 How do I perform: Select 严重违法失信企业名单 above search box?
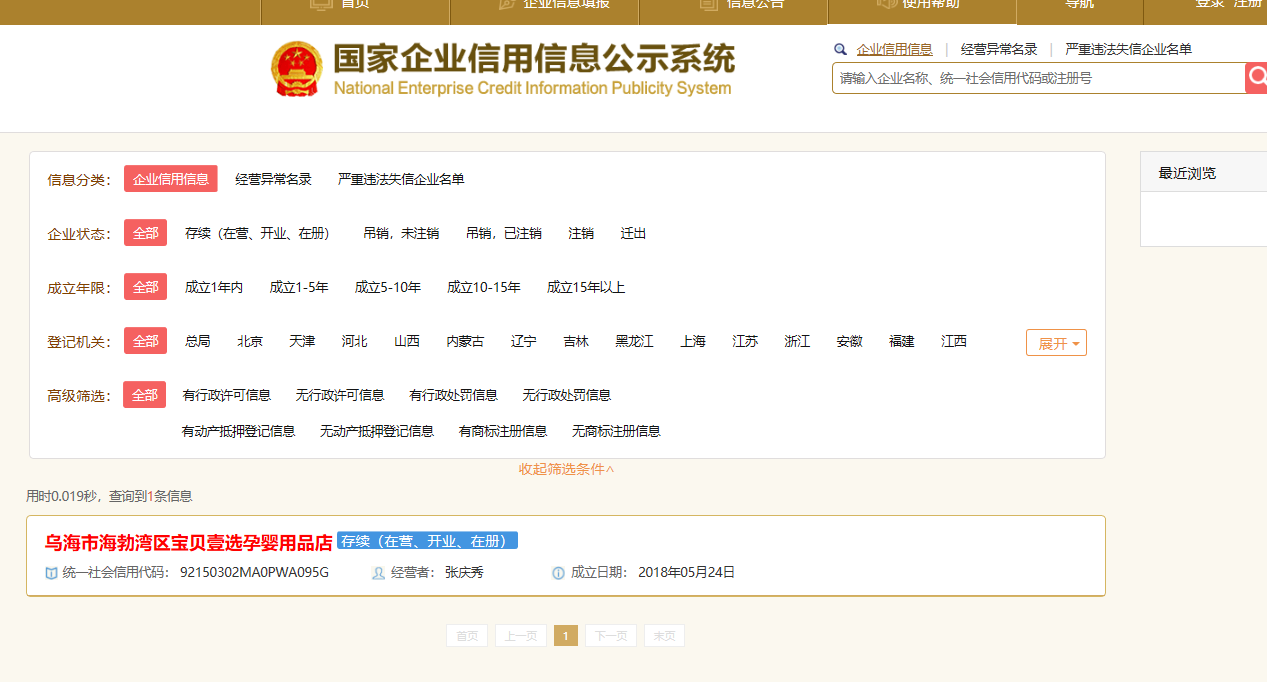pos(1128,49)
